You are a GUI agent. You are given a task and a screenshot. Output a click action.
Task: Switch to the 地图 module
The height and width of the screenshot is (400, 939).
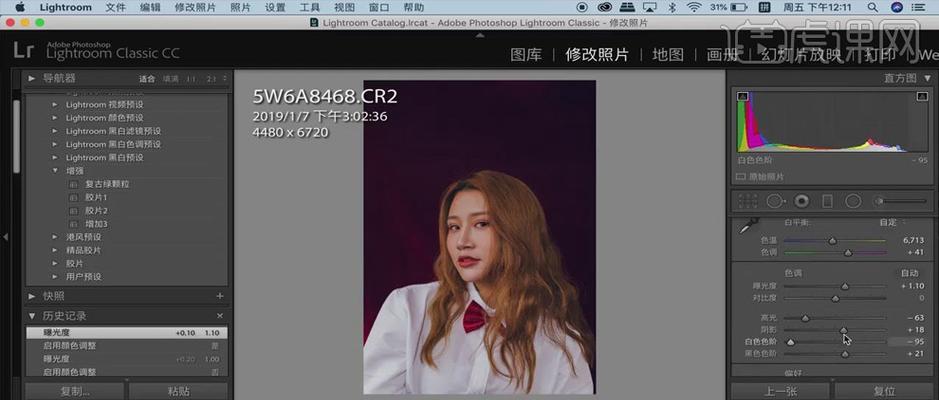(x=668, y=55)
